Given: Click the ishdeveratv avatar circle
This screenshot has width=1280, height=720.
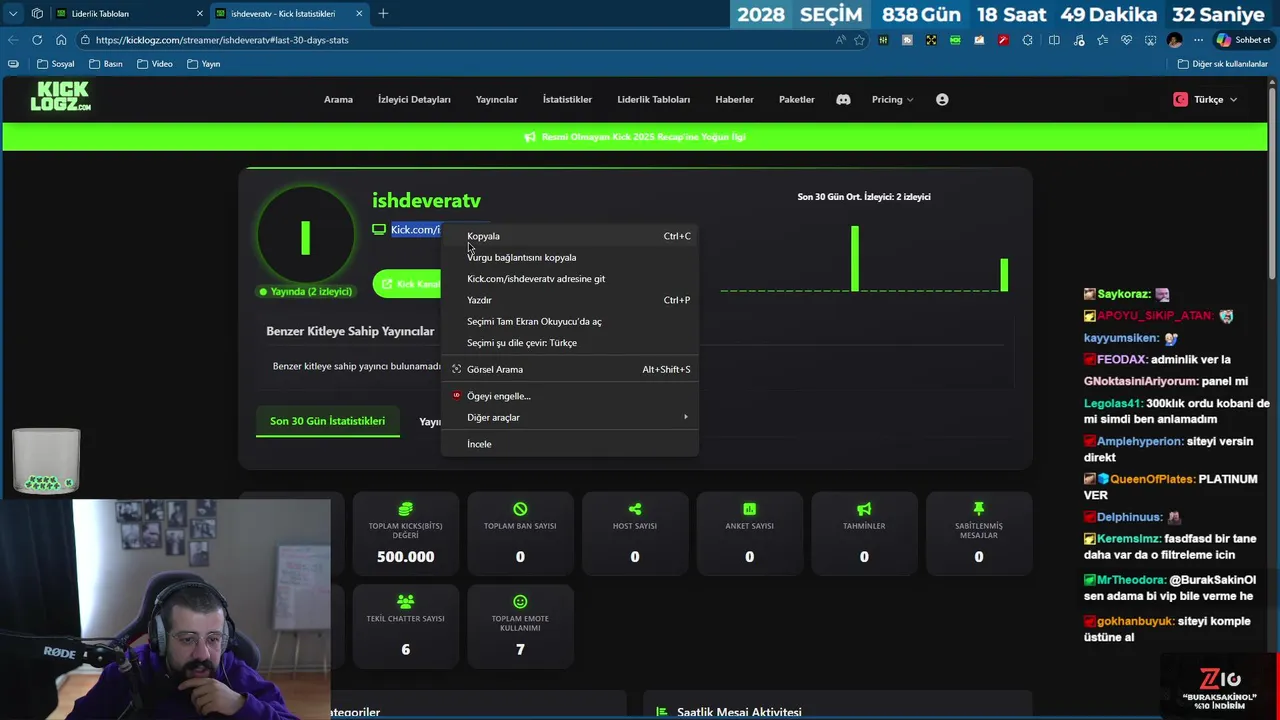Looking at the screenshot, I should pyautogui.click(x=306, y=236).
